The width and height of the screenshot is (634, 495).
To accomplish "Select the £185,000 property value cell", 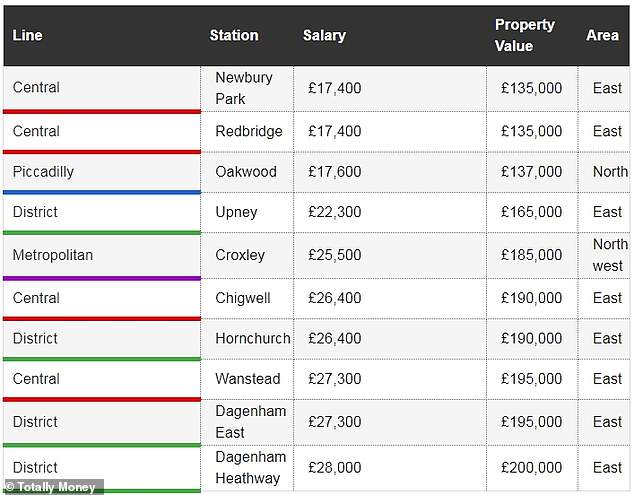I will tap(531, 255).
